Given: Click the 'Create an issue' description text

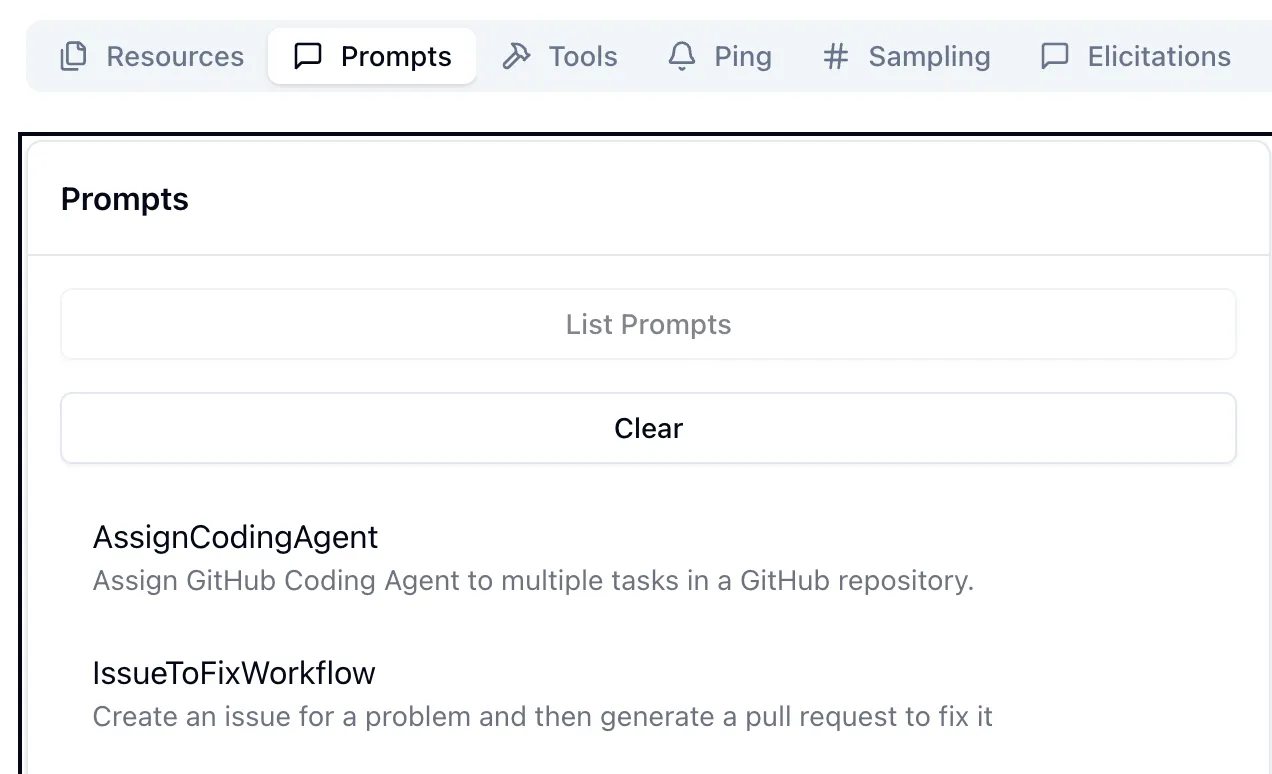Looking at the screenshot, I should tap(542, 717).
